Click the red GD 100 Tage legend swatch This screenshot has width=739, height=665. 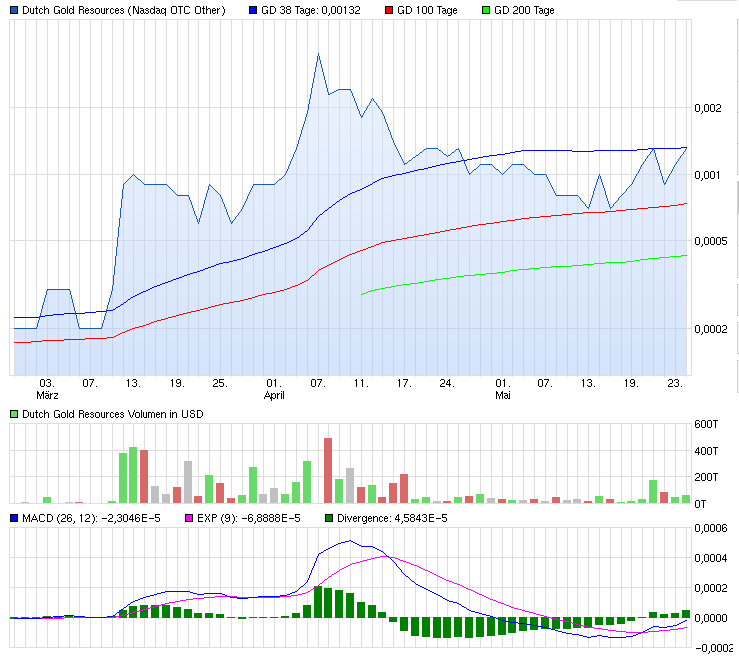[386, 10]
